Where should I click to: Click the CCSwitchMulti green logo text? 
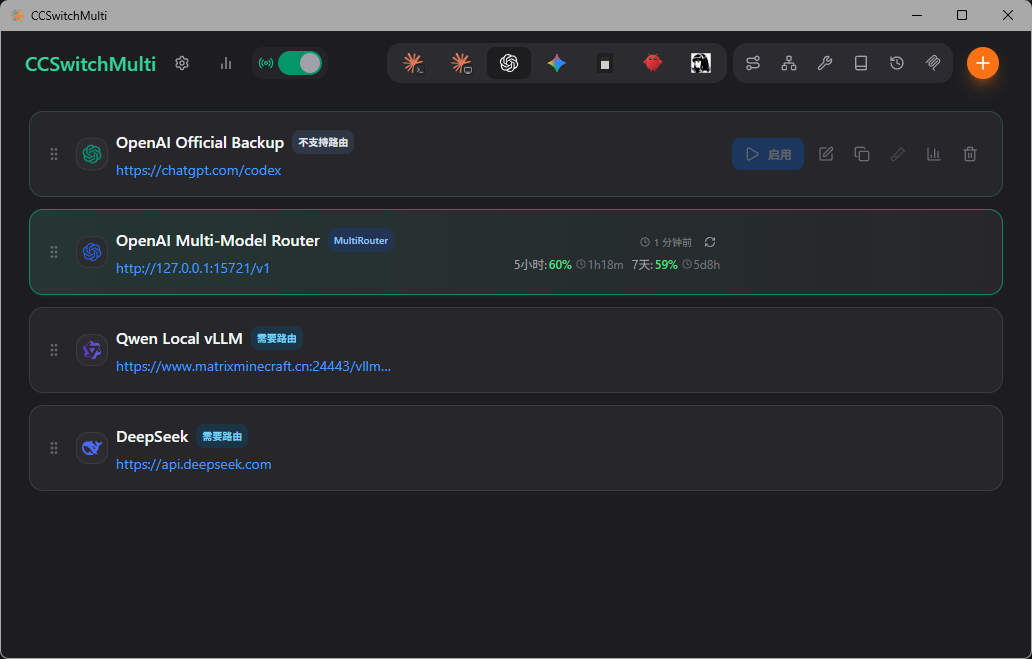(90, 64)
